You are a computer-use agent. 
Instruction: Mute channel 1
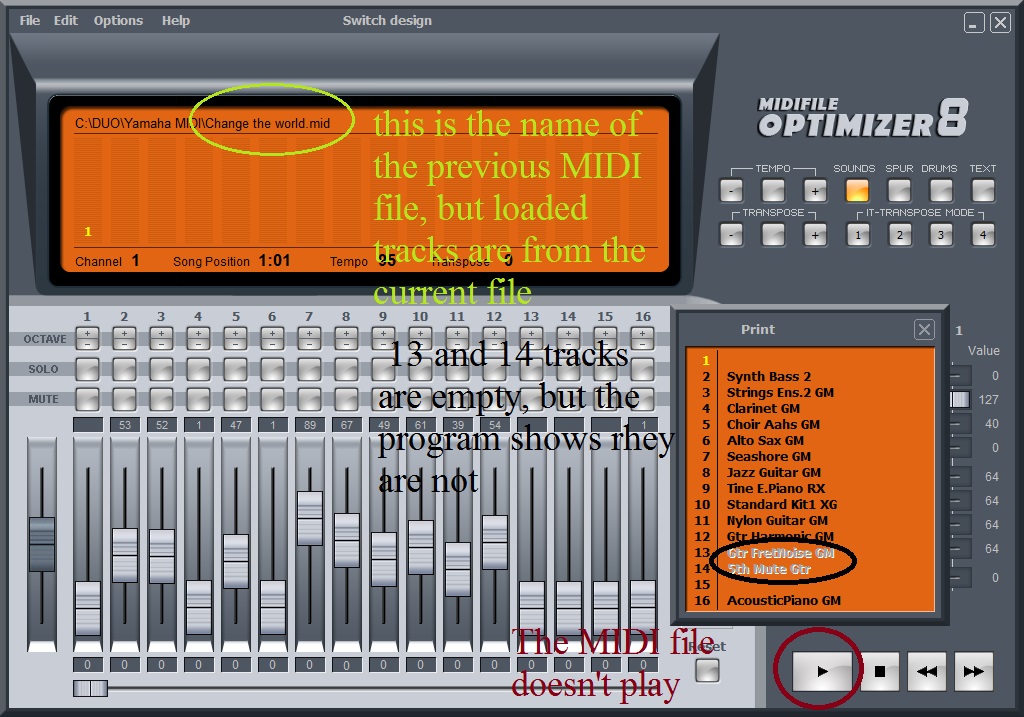click(87, 399)
